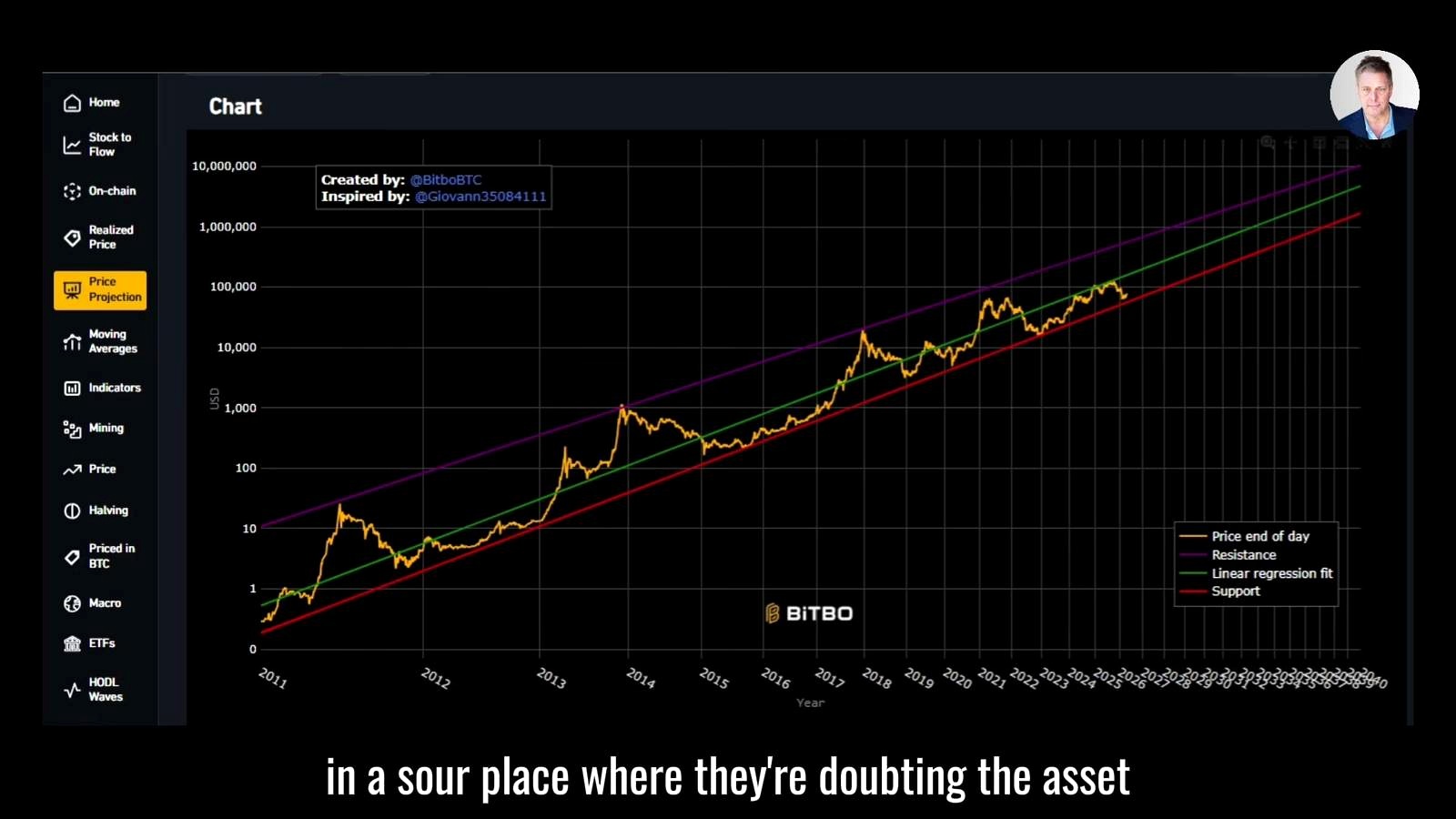
Task: Click the chart zoom magnifier tool
Action: [1268, 143]
